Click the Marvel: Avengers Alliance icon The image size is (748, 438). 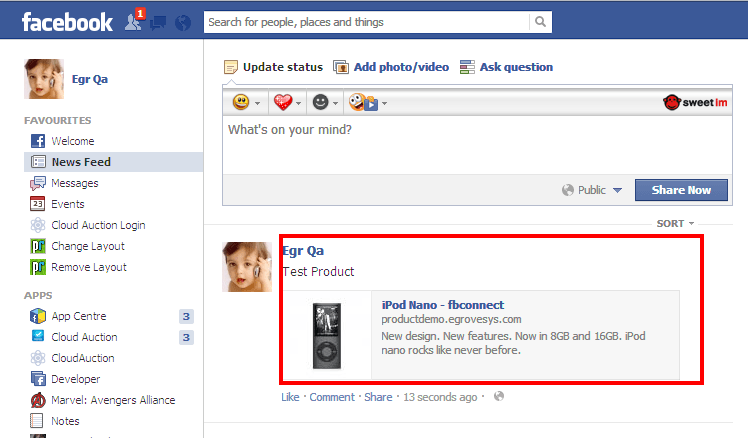coord(38,400)
